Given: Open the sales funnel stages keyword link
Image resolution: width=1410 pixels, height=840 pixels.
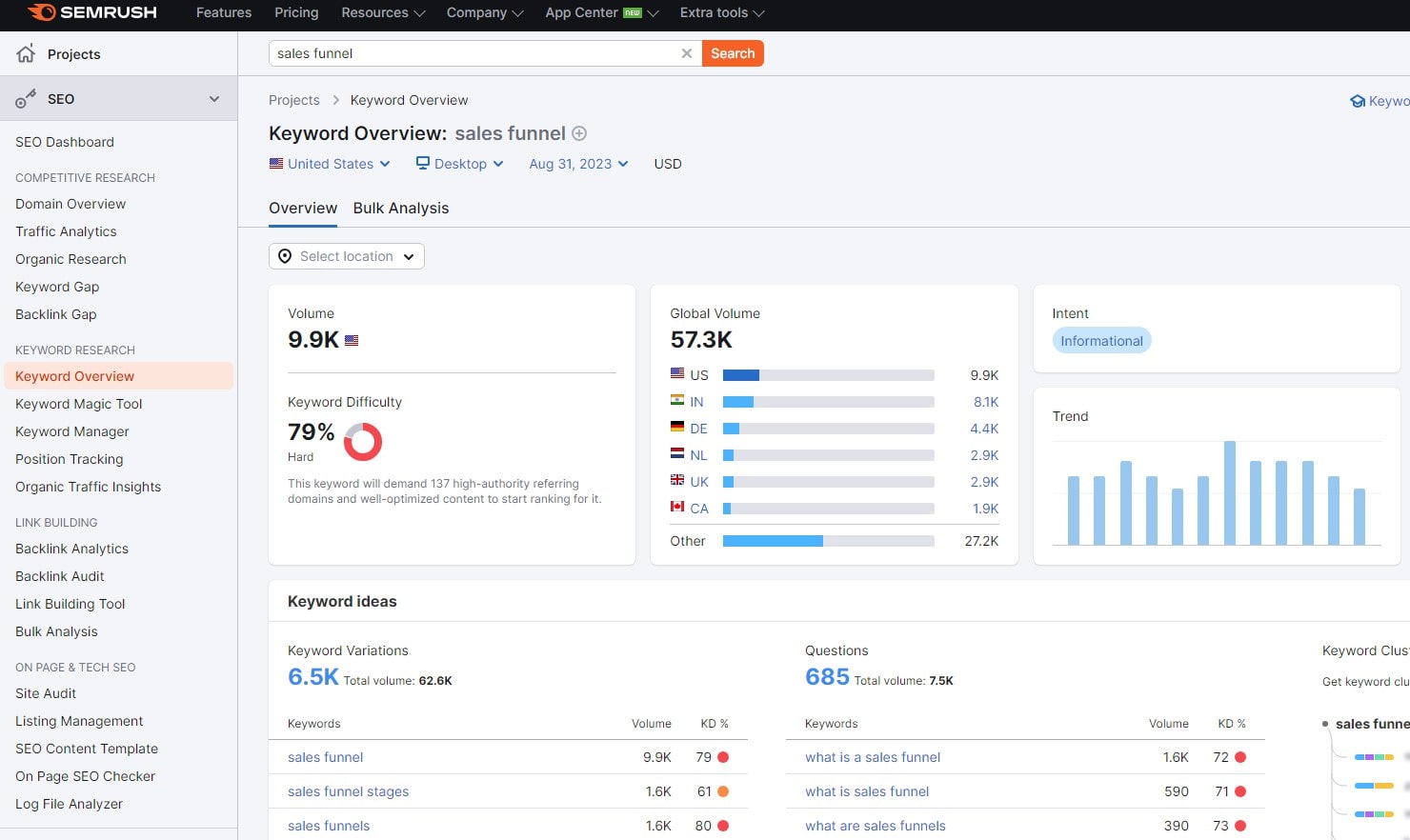Looking at the screenshot, I should click(348, 791).
